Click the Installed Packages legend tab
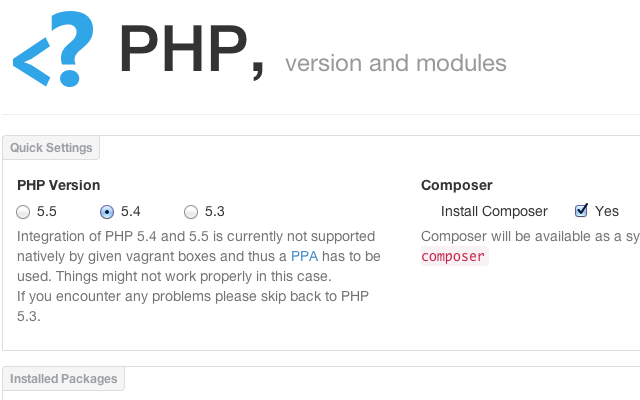Screen dimensions: 640x400 tap(64, 379)
